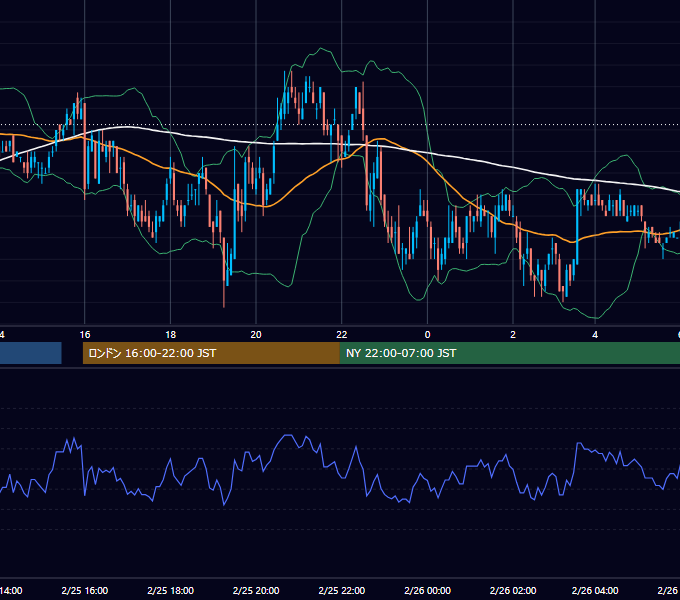
Task: Click the NY 22:00-07:00 JST session bar
Action: point(510,353)
